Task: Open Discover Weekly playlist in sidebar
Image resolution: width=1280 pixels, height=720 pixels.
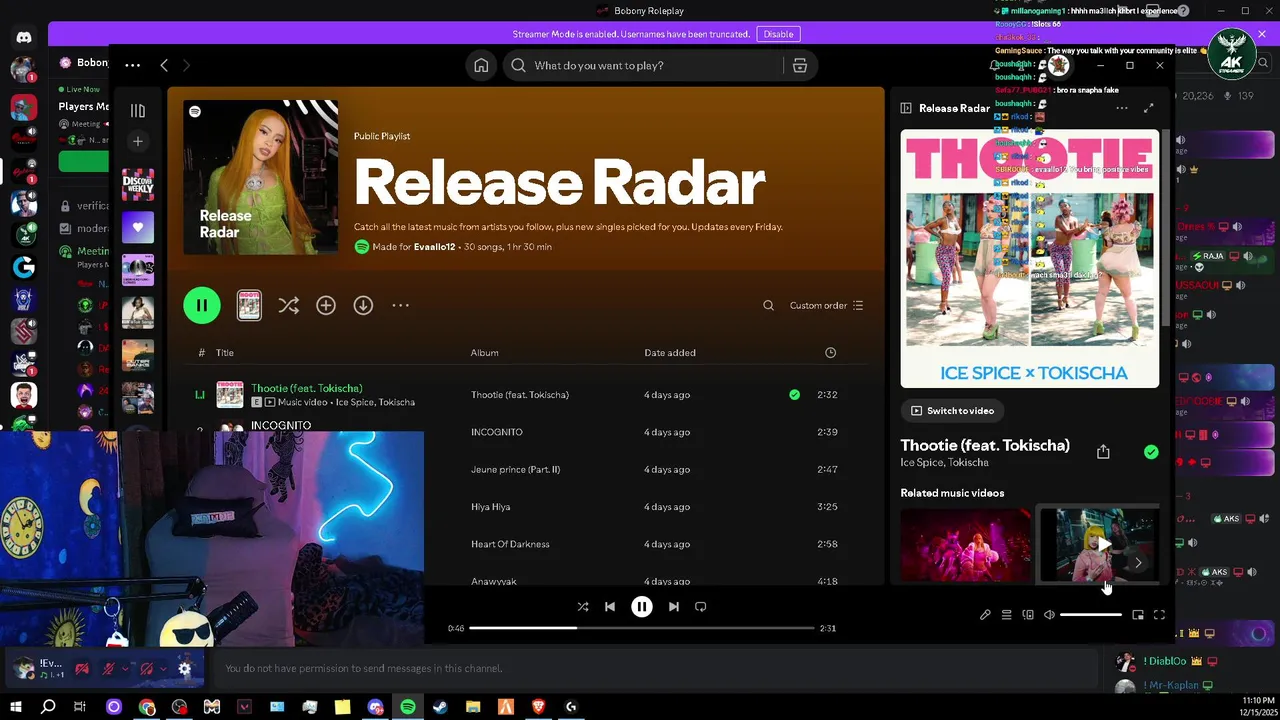Action: click(138, 184)
